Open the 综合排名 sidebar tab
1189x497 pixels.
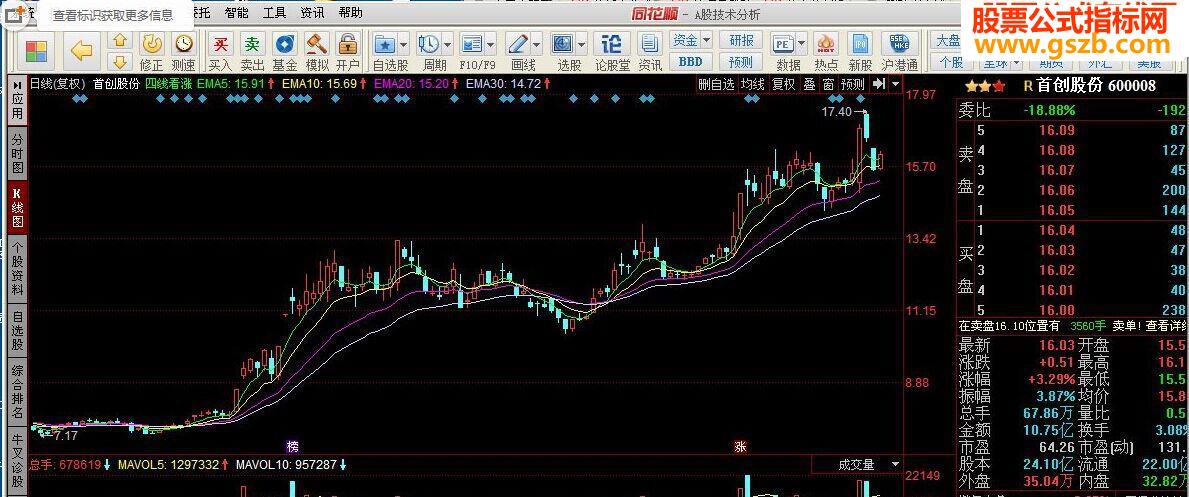click(17, 392)
